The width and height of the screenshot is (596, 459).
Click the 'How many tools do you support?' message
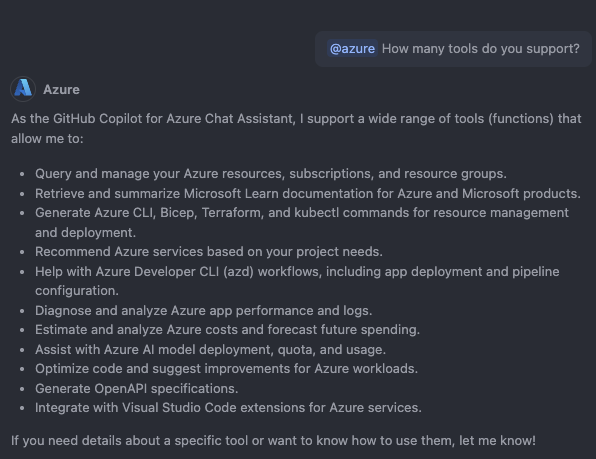point(480,49)
